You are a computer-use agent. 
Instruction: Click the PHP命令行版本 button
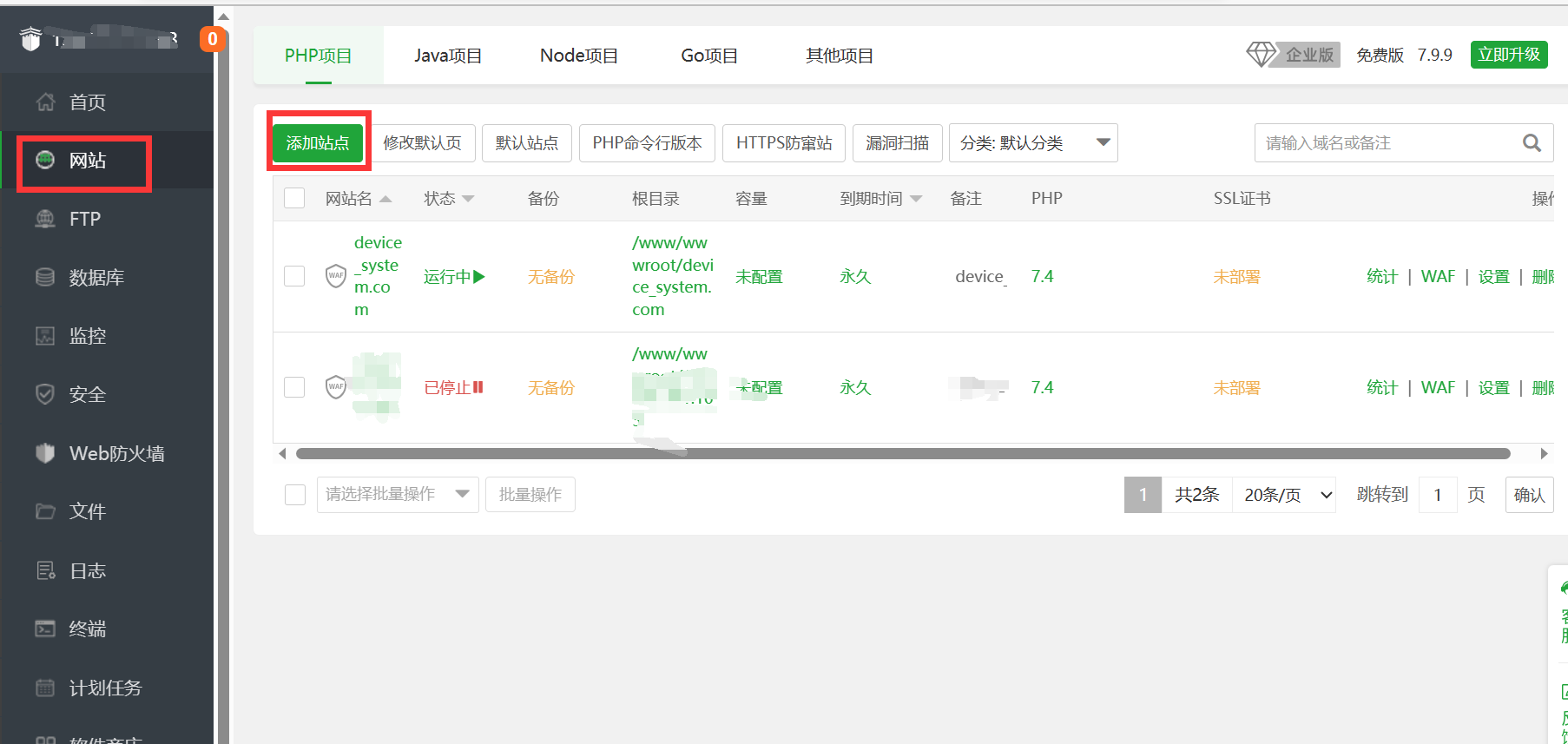click(x=648, y=143)
